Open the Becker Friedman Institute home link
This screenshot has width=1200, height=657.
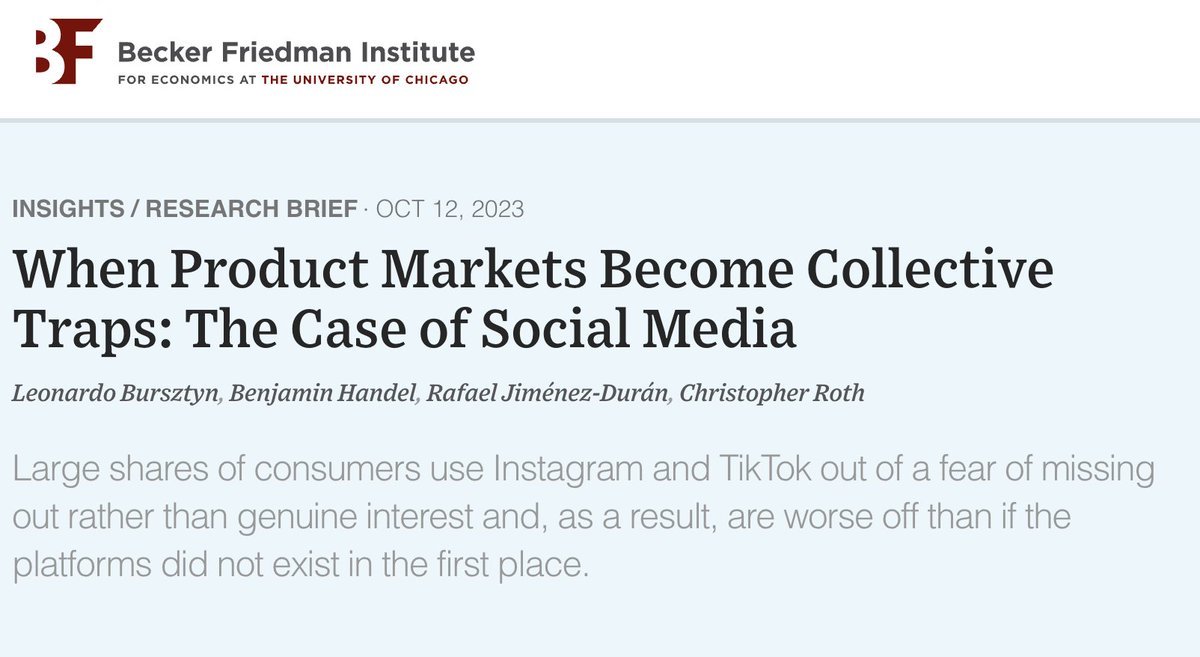(296, 52)
